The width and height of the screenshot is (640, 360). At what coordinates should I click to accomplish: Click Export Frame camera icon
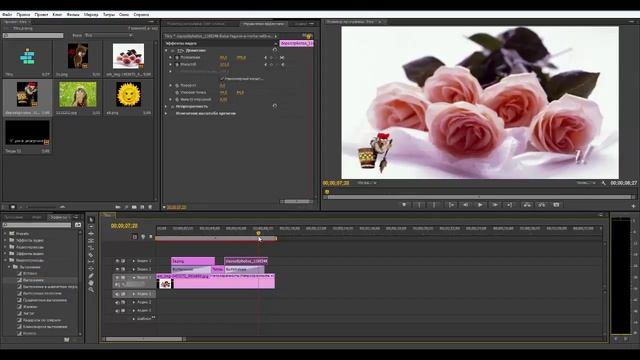tap(556, 205)
